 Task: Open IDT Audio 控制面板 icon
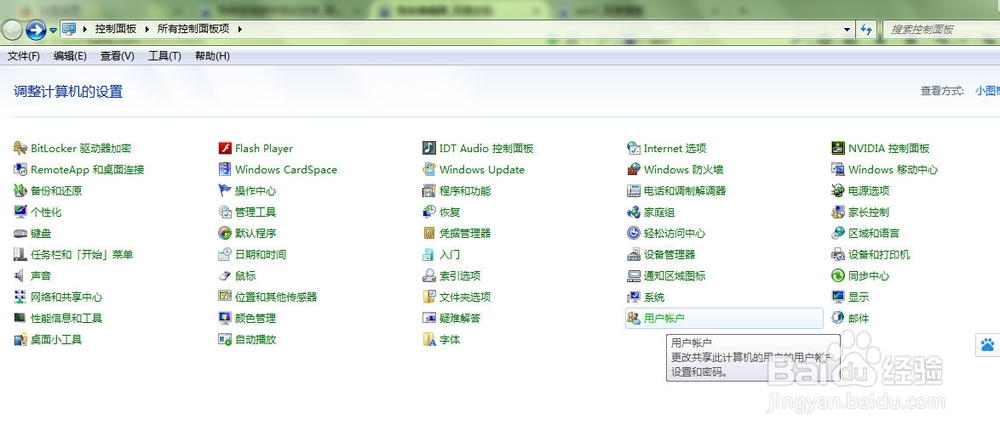pyautogui.click(x=429, y=149)
